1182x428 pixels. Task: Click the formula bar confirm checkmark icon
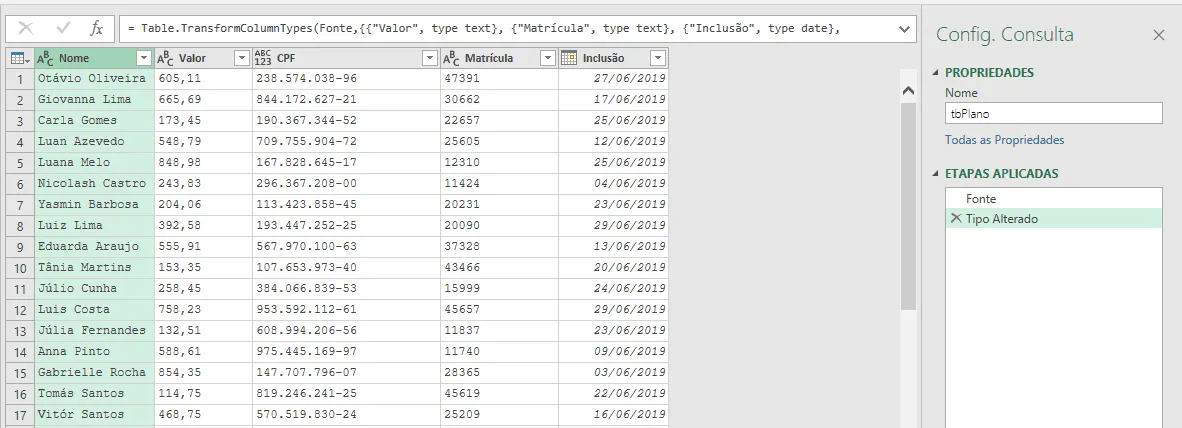click(x=63, y=29)
